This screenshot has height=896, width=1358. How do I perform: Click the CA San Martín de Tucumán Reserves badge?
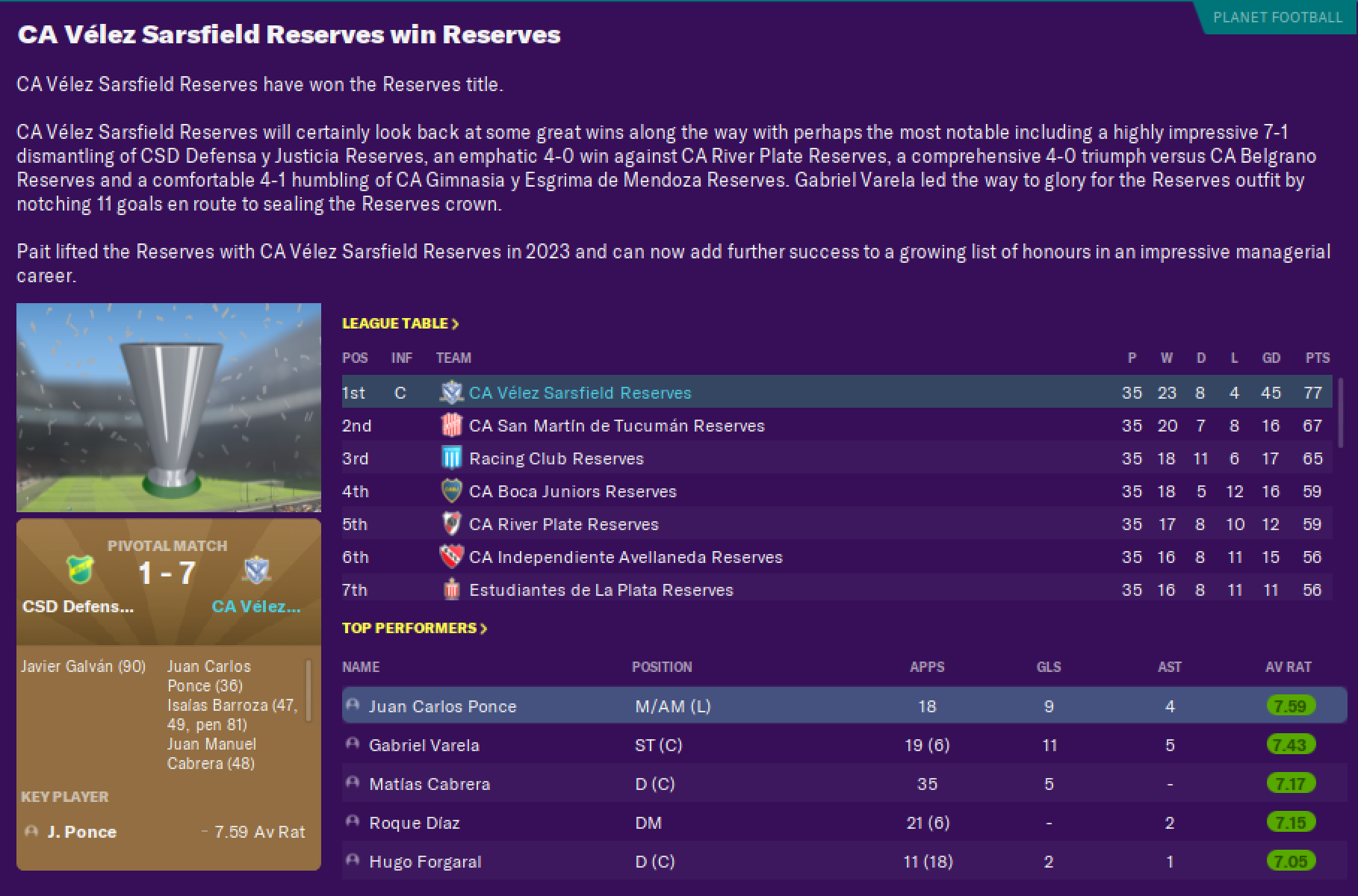(451, 426)
